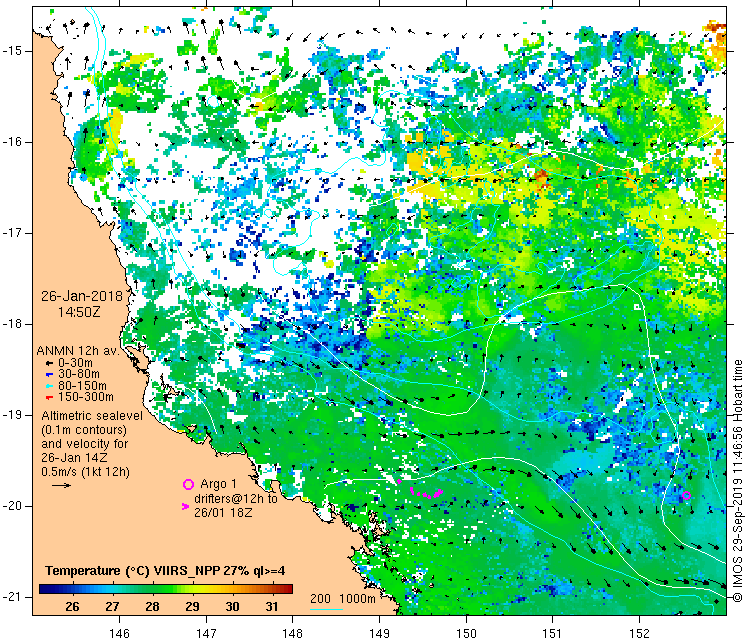The height and width of the screenshot is (640, 750).
Task: Click the cyan isobath line sample under 200
Action: click(326, 609)
